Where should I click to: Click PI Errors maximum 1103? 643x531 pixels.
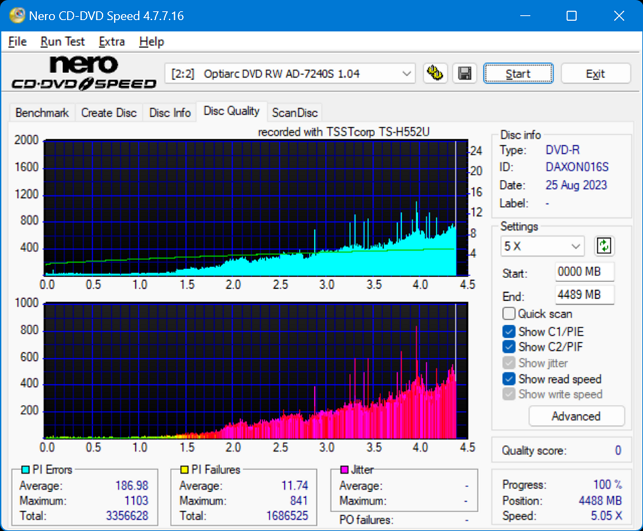point(136,501)
